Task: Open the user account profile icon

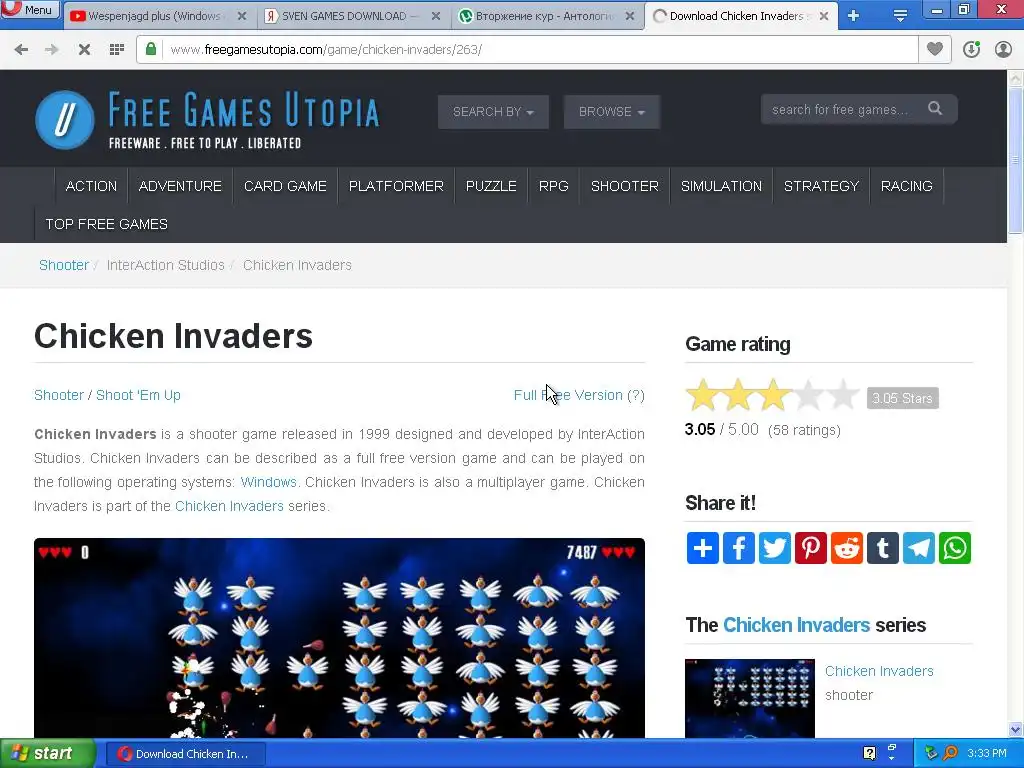Action: [x=1003, y=50]
